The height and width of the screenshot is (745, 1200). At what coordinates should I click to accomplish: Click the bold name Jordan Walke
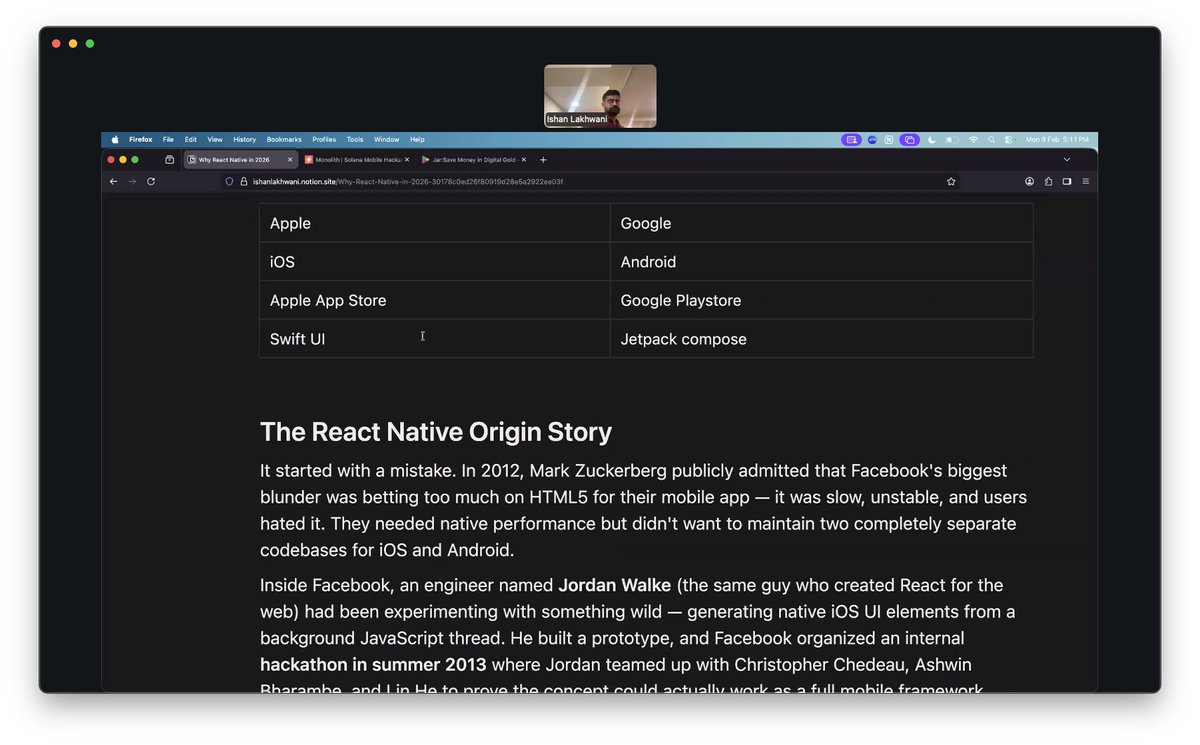pos(614,585)
